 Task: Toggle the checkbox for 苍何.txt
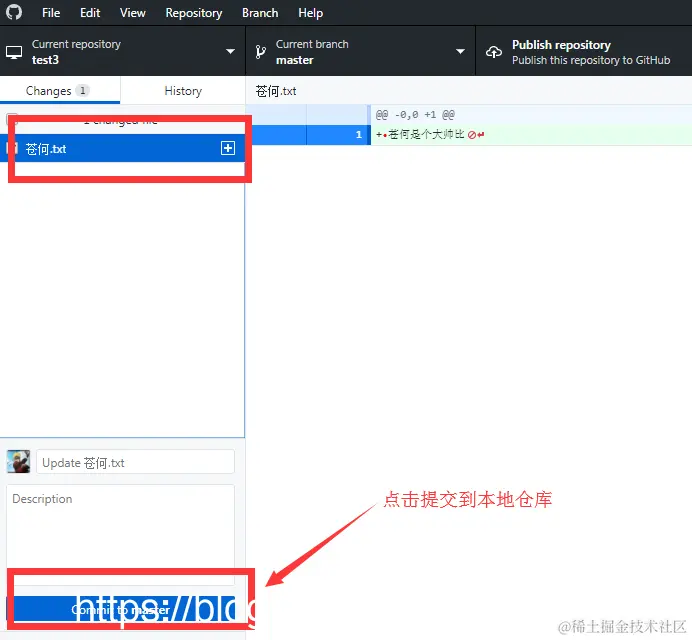11,149
